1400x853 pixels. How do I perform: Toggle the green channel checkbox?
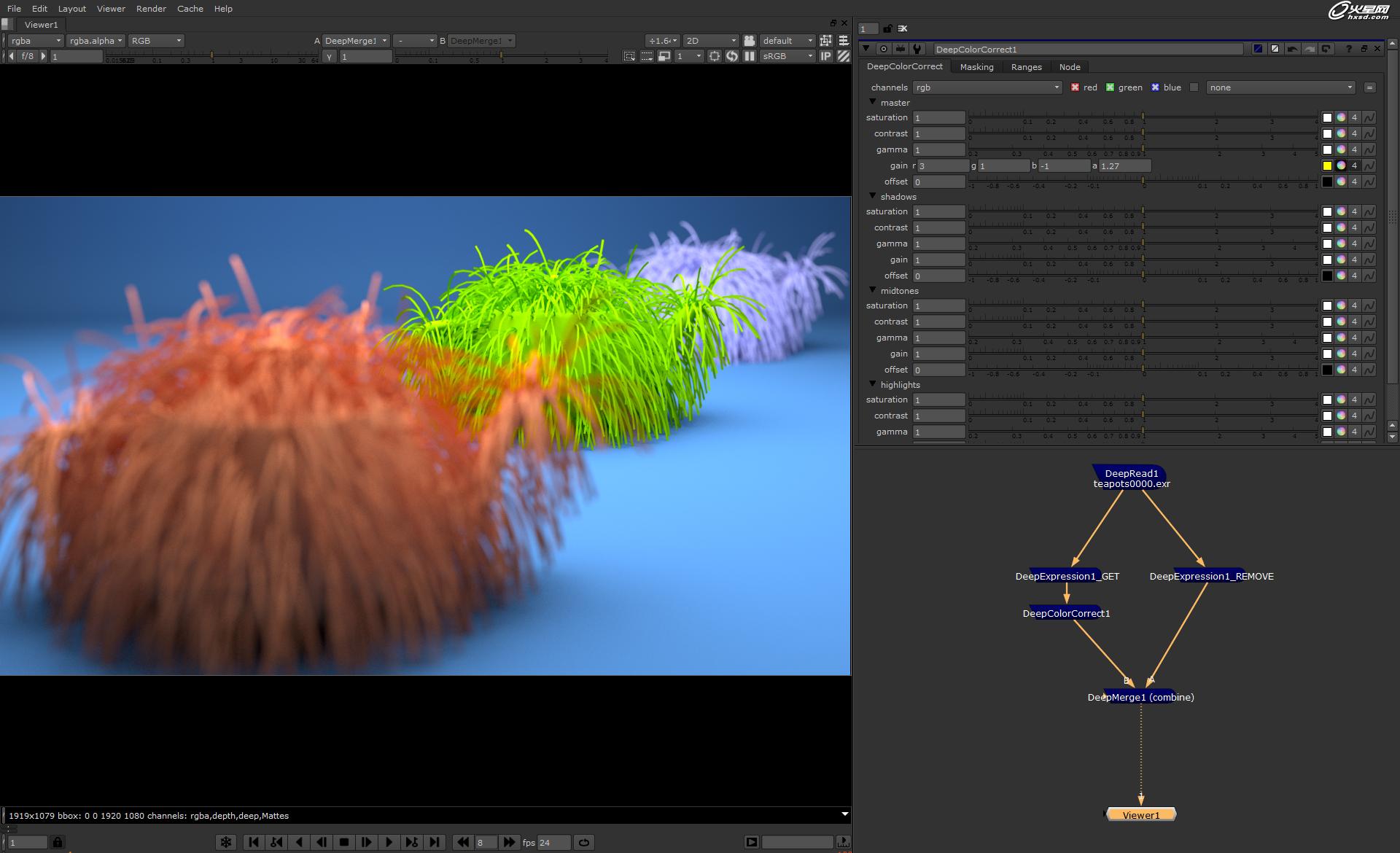click(x=1110, y=87)
